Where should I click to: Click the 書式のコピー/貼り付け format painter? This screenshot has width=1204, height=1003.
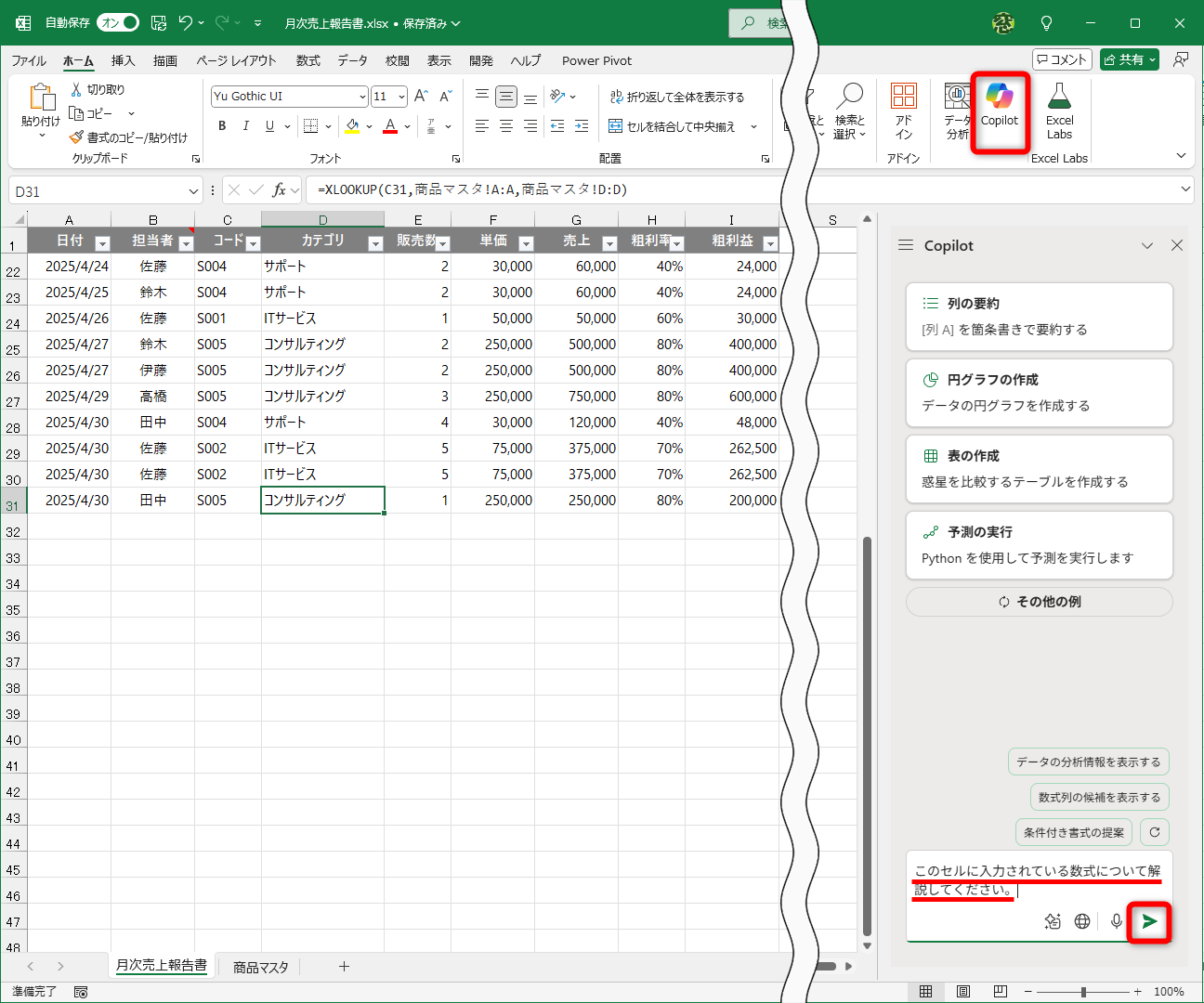(128, 137)
